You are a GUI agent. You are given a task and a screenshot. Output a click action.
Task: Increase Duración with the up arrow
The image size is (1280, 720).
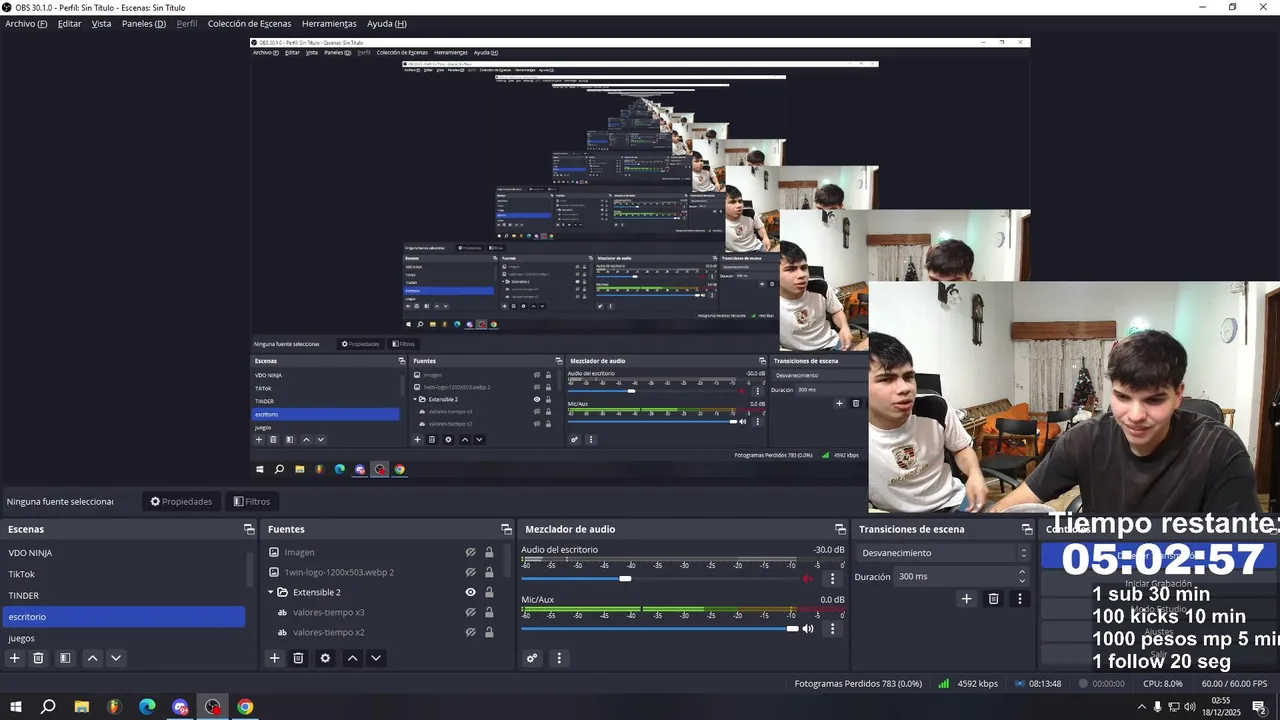pyautogui.click(x=1022, y=572)
